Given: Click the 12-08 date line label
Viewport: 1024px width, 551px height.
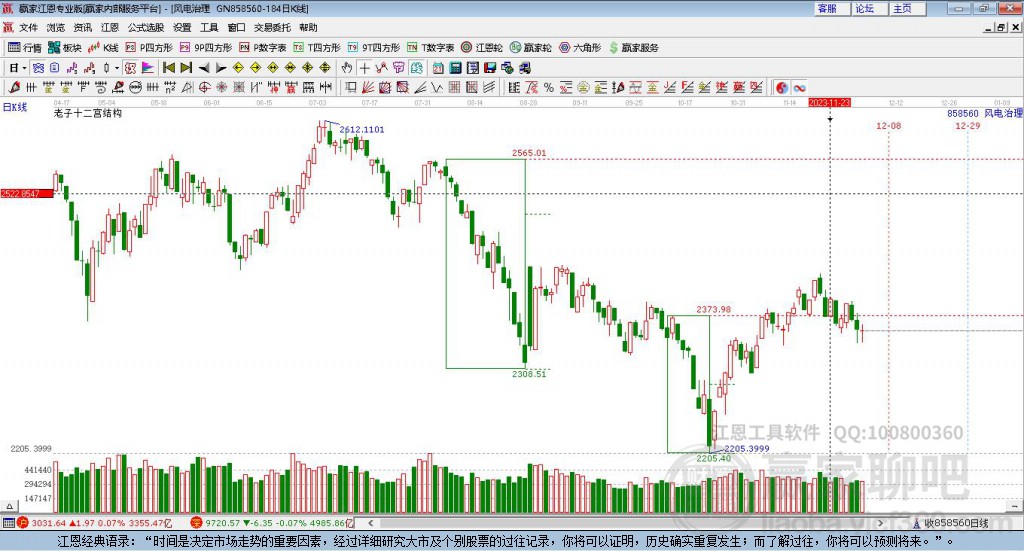Looking at the screenshot, I should 888,125.
